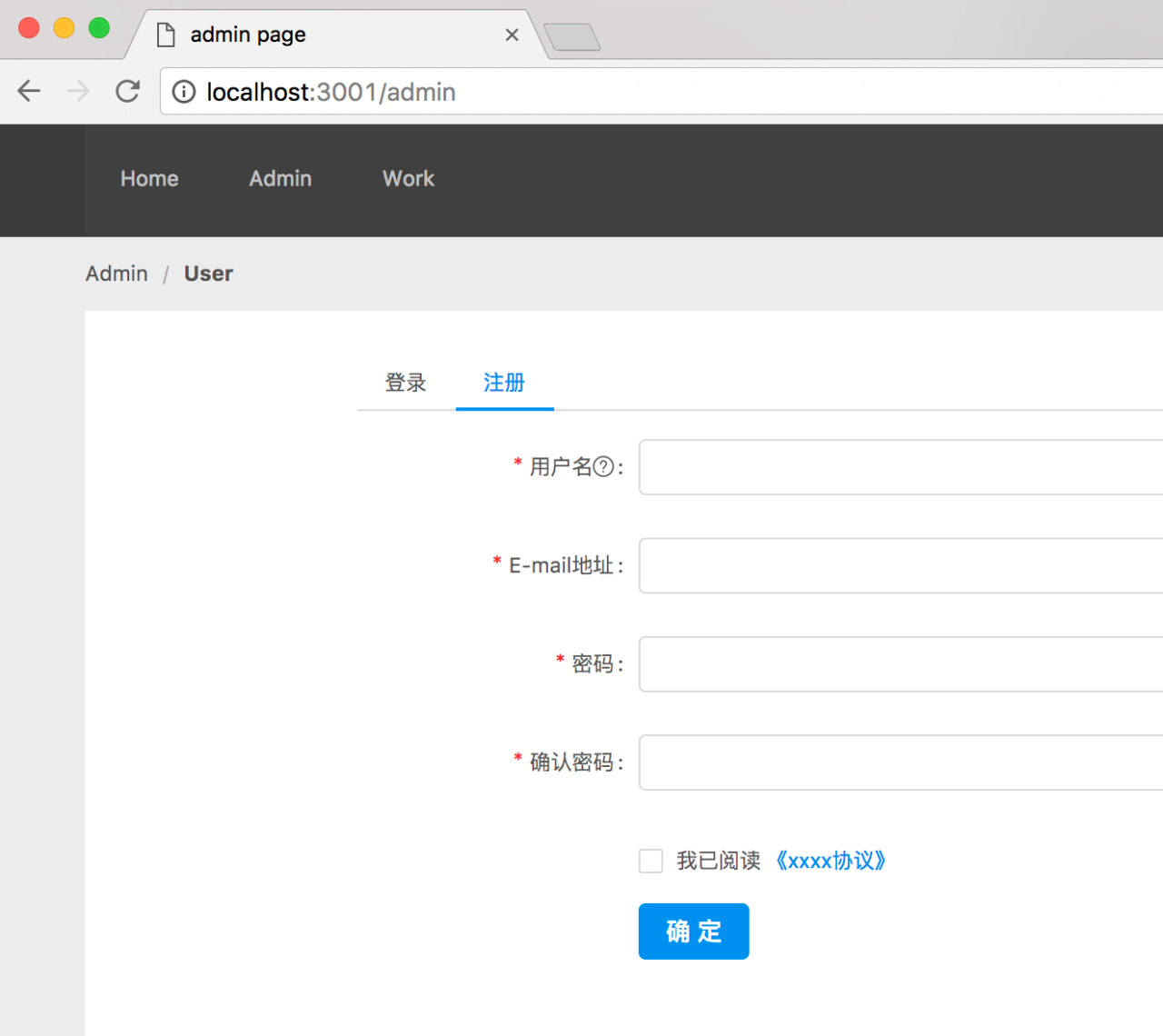The width and height of the screenshot is (1163, 1036).
Task: Check the 我已阅读 agreement checkbox
Action: point(651,861)
